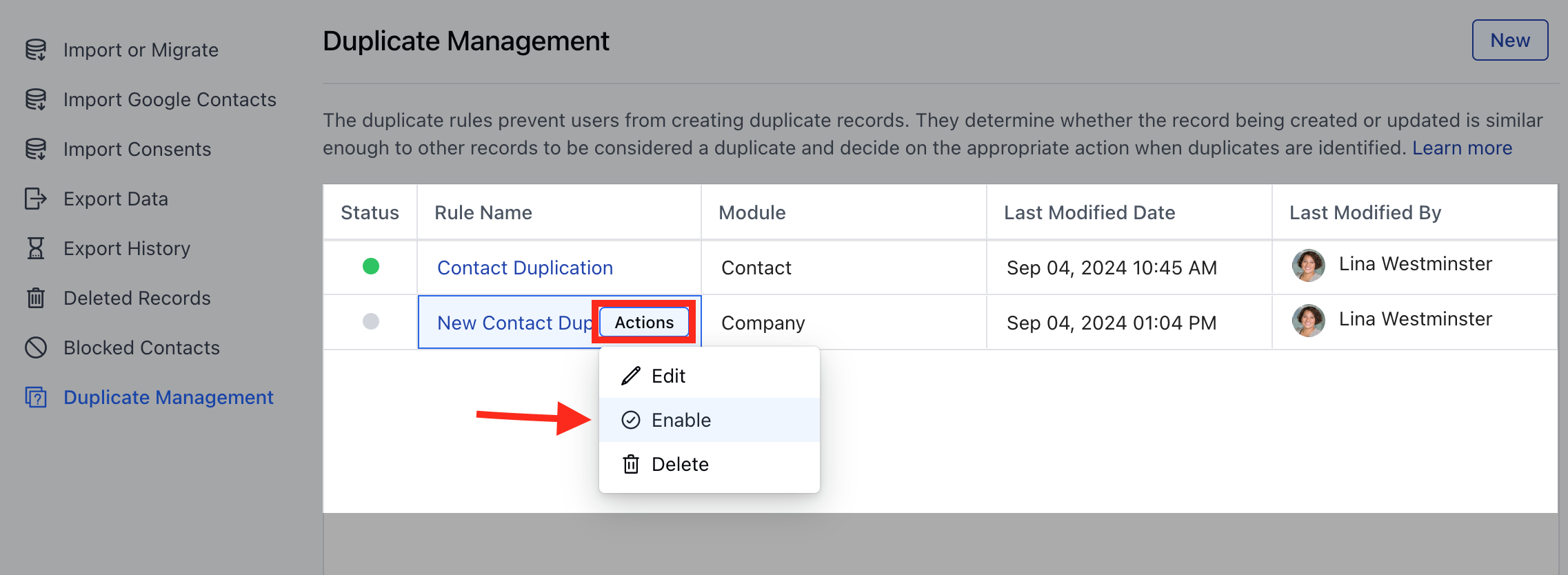
Task: Click the Blocked Contacts prohibited icon
Action: 36,347
